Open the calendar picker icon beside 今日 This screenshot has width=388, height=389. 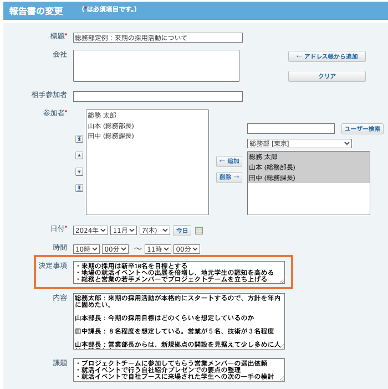(x=199, y=231)
